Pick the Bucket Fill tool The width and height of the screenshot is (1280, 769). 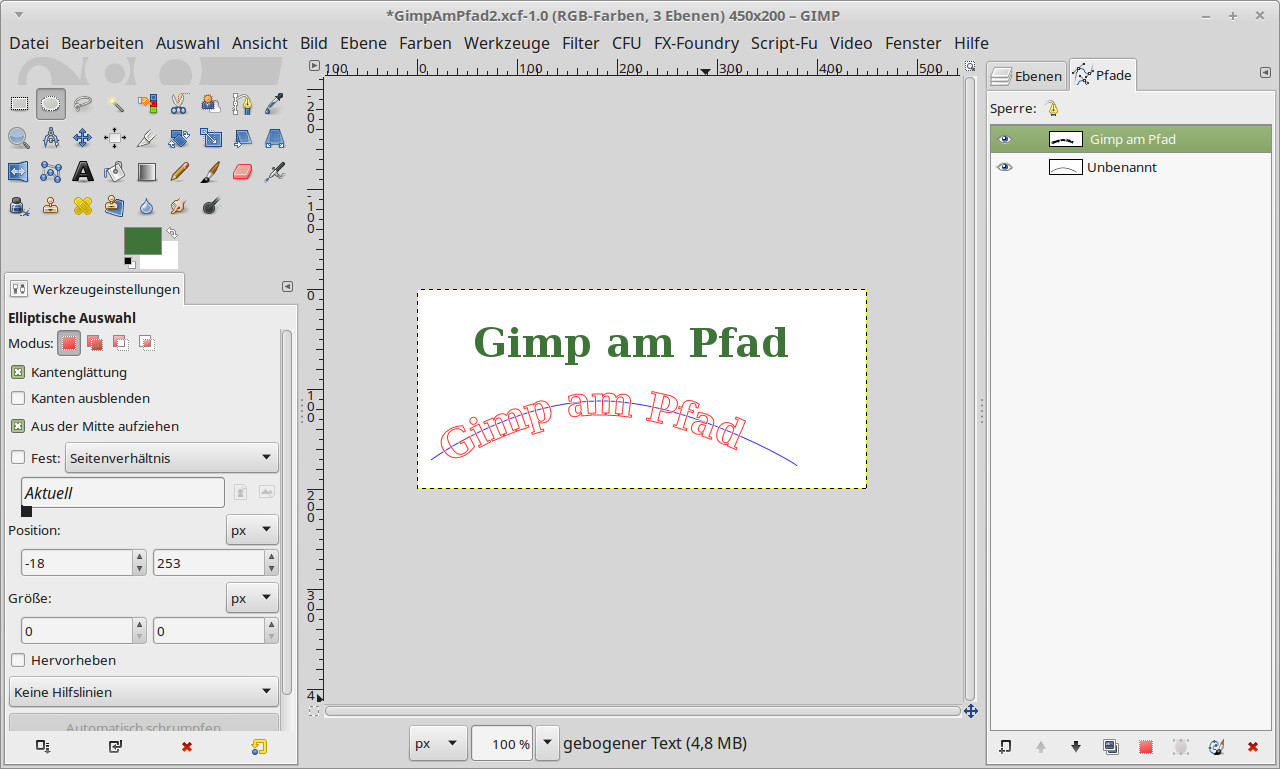[x=115, y=172]
